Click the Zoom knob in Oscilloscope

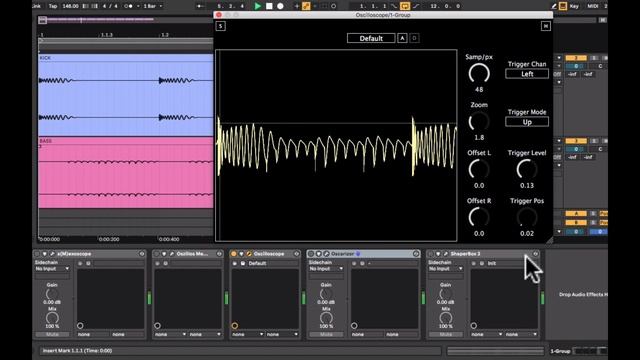[x=479, y=121]
